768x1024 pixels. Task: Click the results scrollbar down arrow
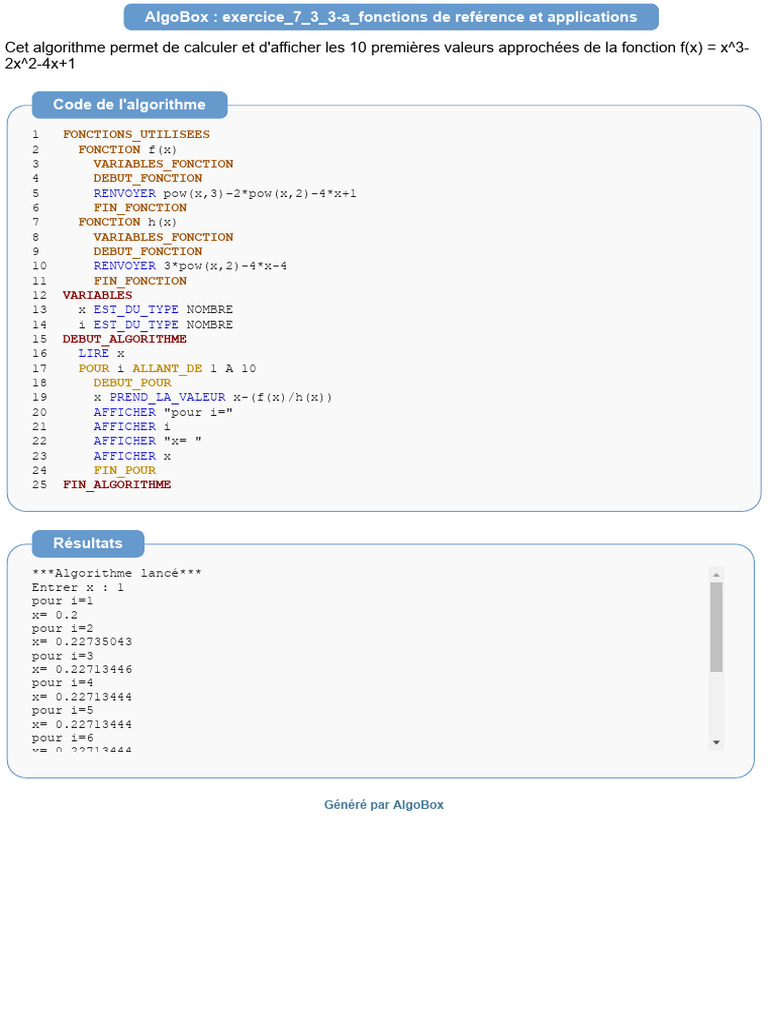716,743
